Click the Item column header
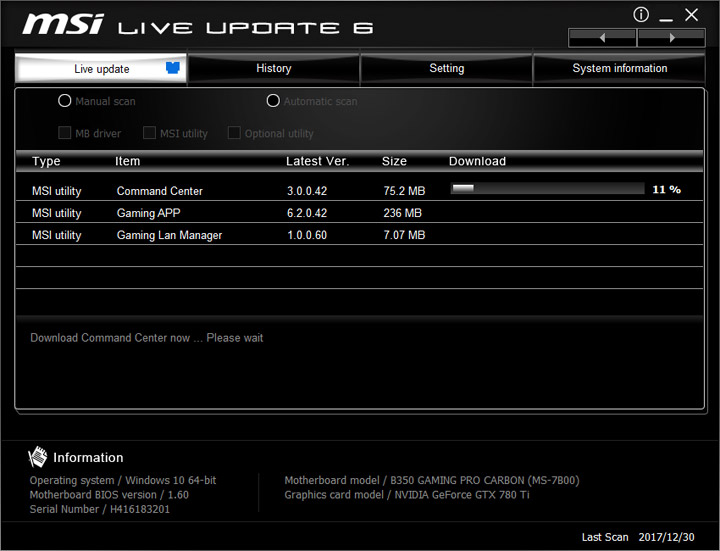The width and height of the screenshot is (720, 551). click(x=128, y=161)
